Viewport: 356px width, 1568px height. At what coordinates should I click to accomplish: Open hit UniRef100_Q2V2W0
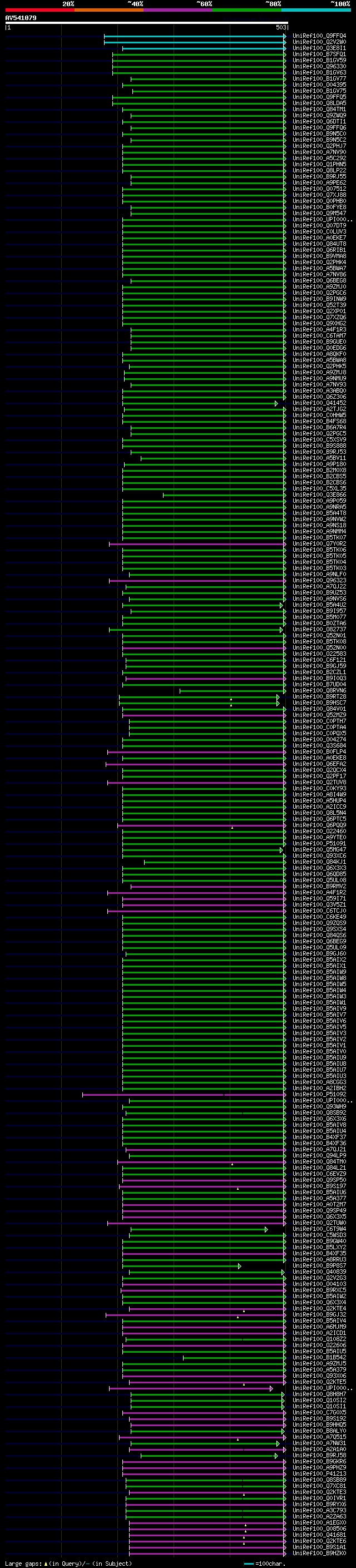319,42
